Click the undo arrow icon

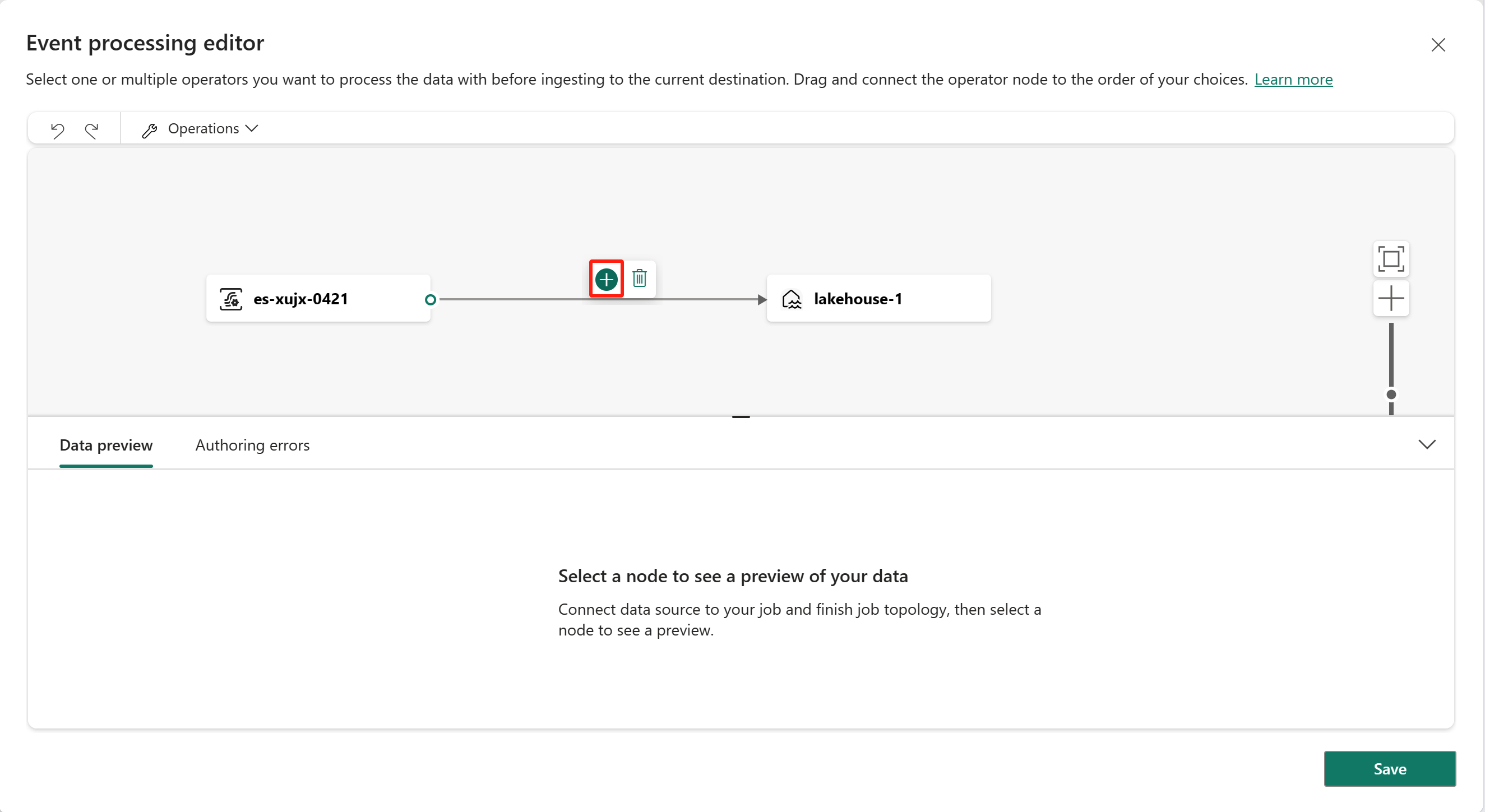pos(57,128)
